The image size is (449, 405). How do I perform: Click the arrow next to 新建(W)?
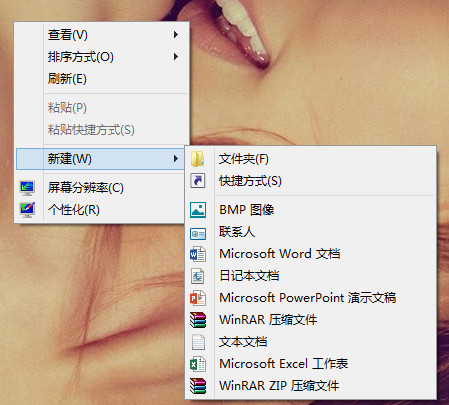(176, 159)
